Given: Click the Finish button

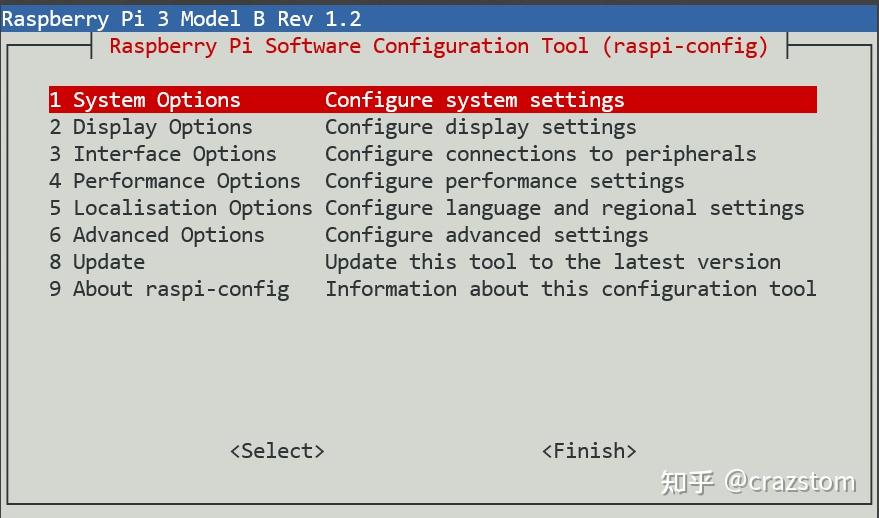Looking at the screenshot, I should 589,451.
